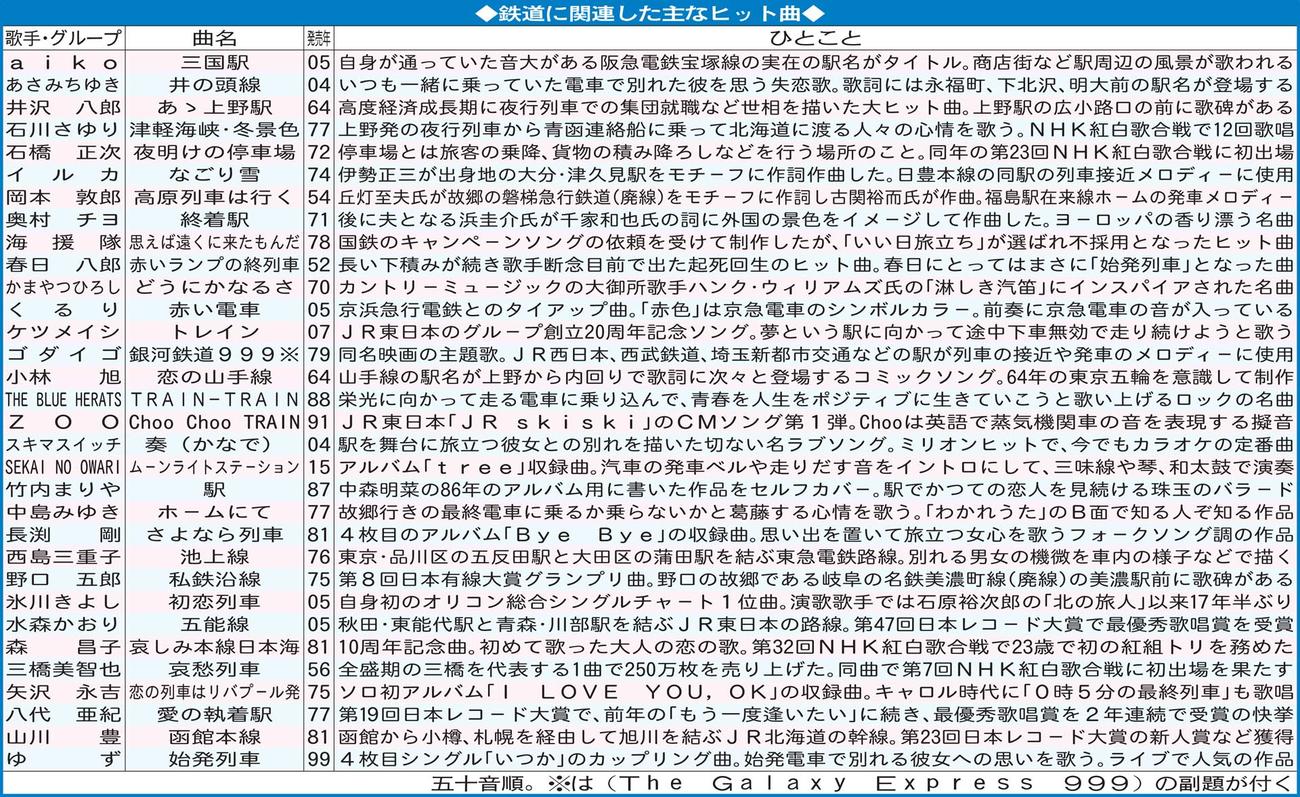1300x797 pixels.
Task: Select song title Choo Choo TRAIN
Action: 214,422
